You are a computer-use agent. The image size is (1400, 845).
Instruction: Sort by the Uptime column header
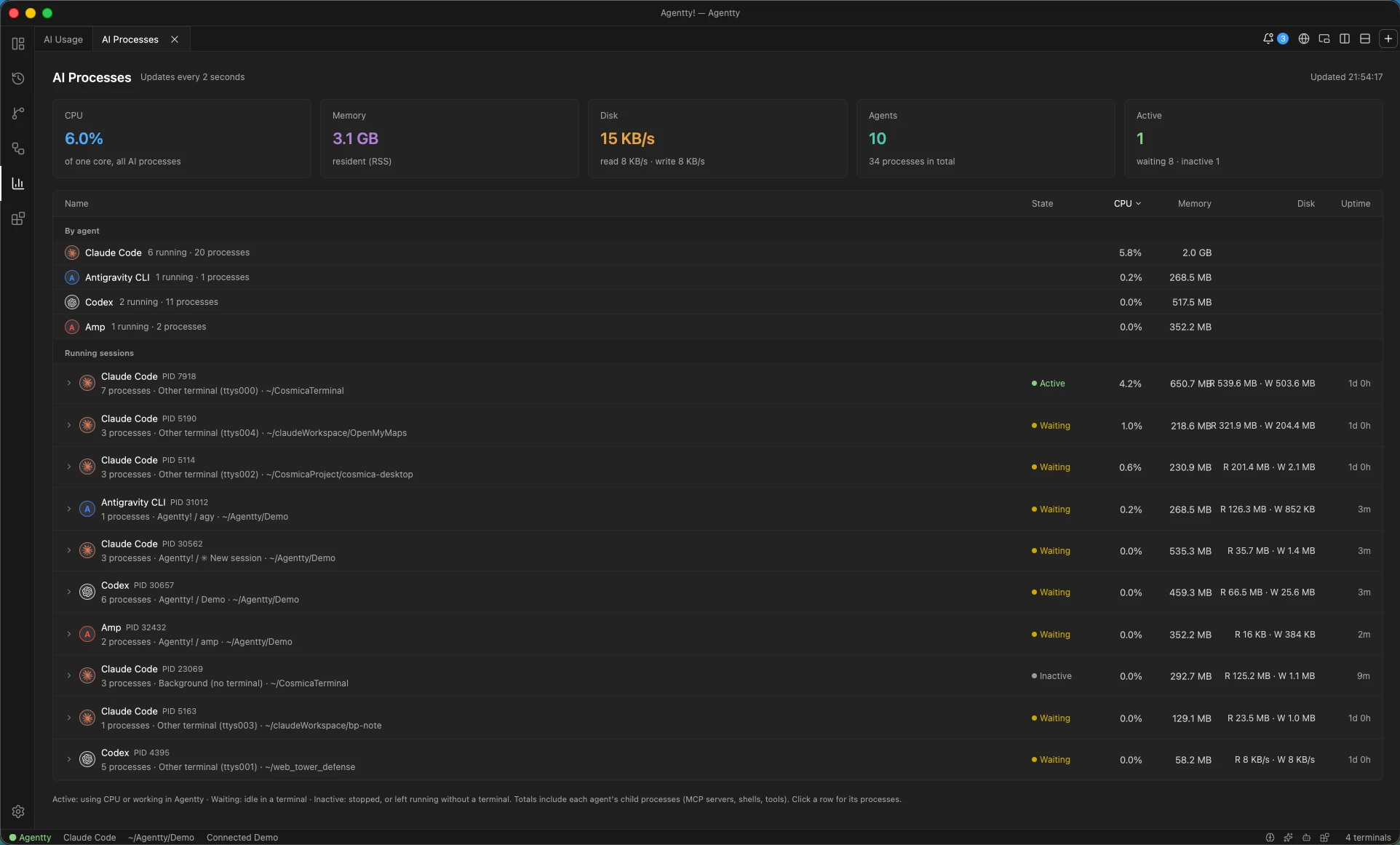click(x=1356, y=204)
